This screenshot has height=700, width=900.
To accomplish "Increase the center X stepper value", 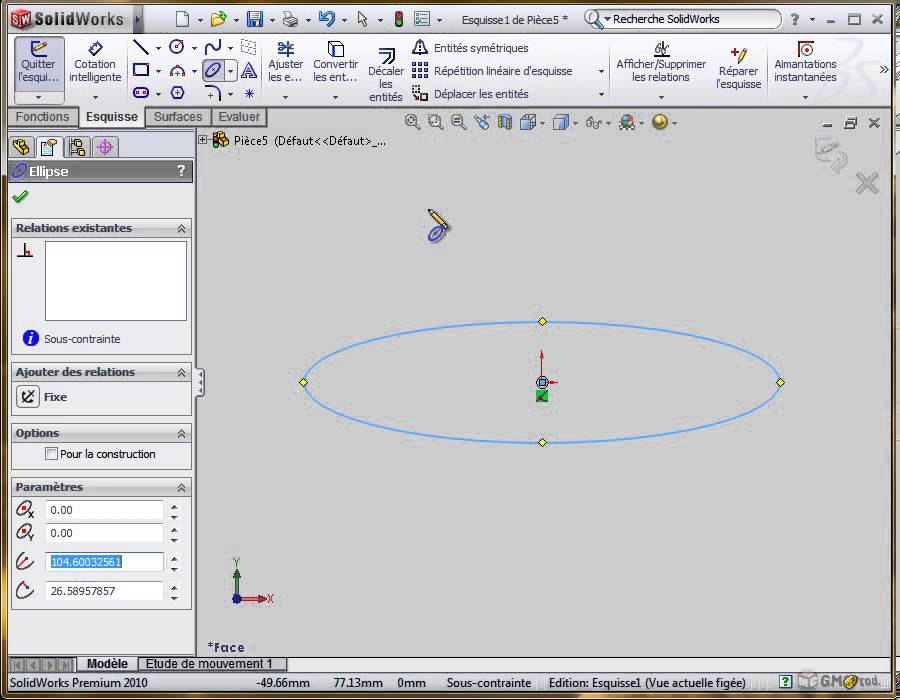I will pyautogui.click(x=174, y=506).
